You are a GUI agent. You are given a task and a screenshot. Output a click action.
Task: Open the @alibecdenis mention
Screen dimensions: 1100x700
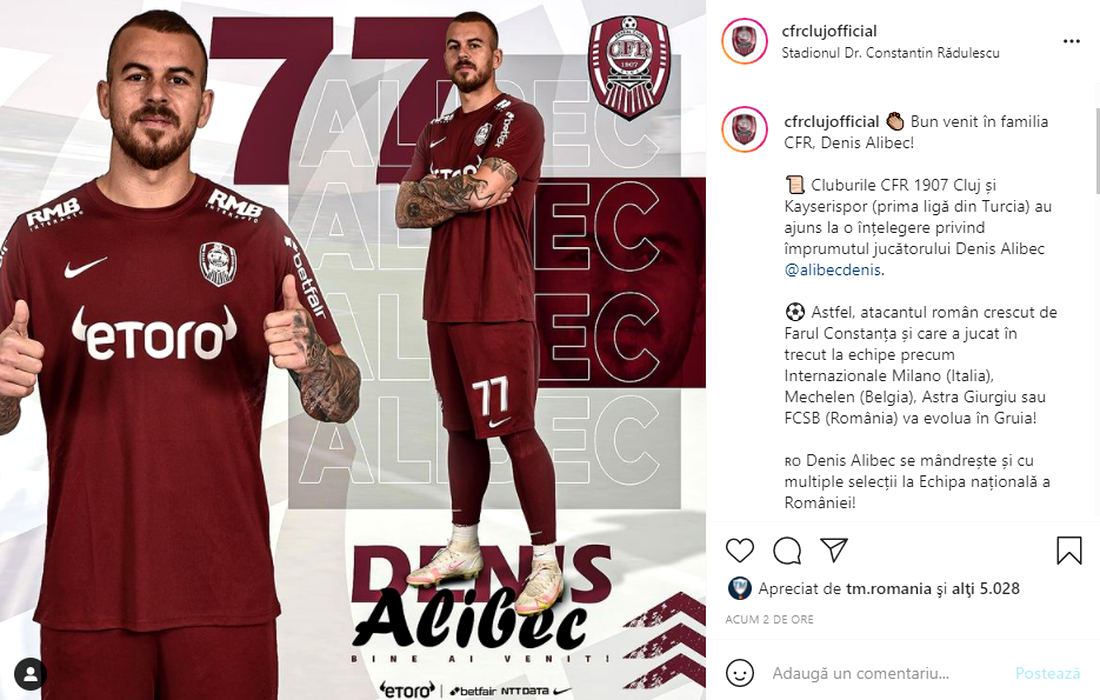(834, 270)
